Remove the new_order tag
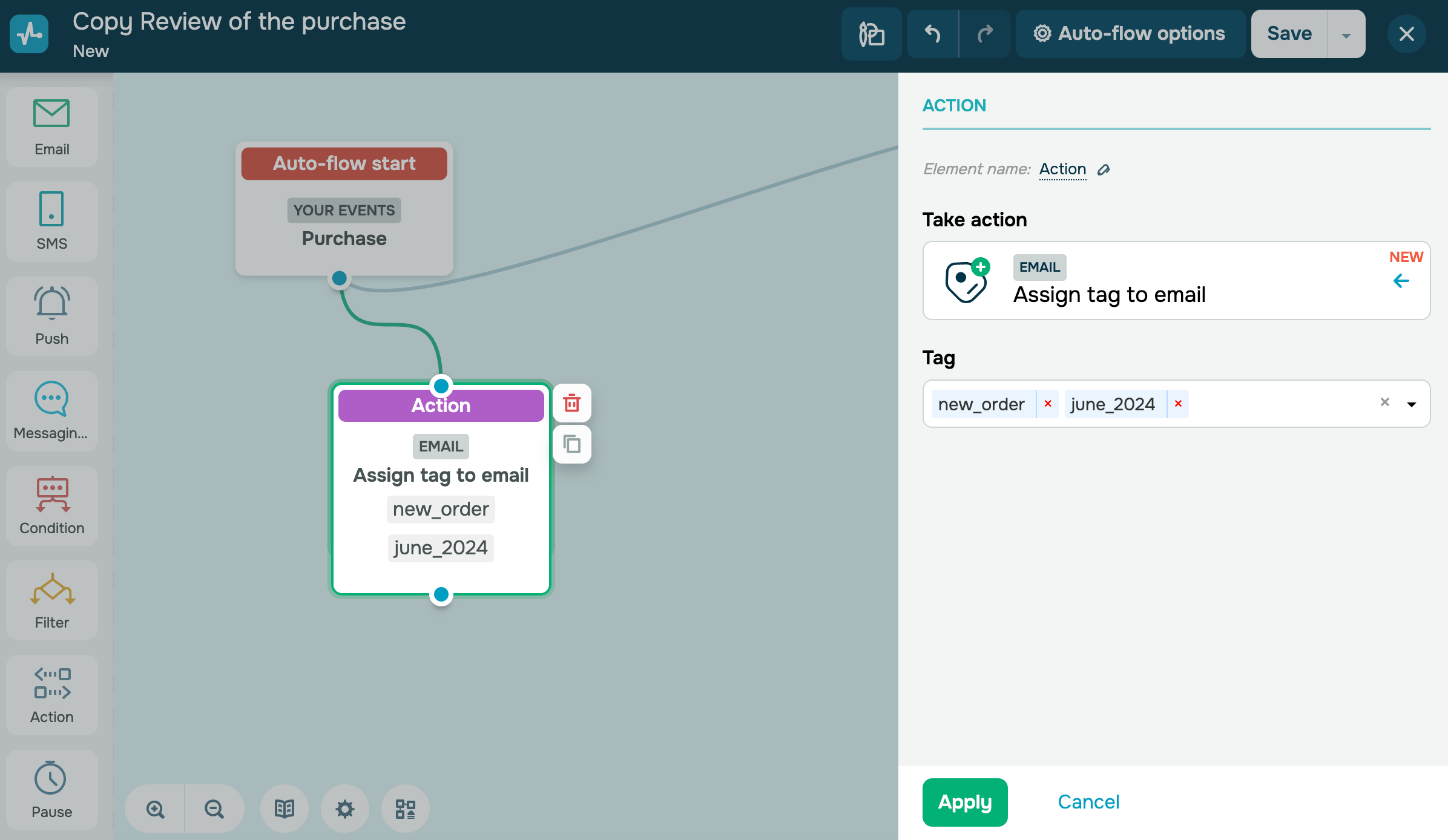The height and width of the screenshot is (840, 1448). pos(1048,404)
